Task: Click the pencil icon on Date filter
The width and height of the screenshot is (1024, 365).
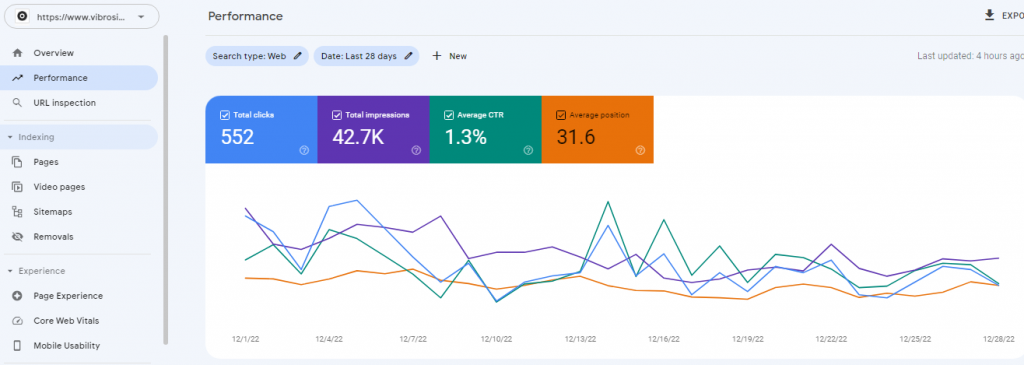Action: (x=409, y=56)
